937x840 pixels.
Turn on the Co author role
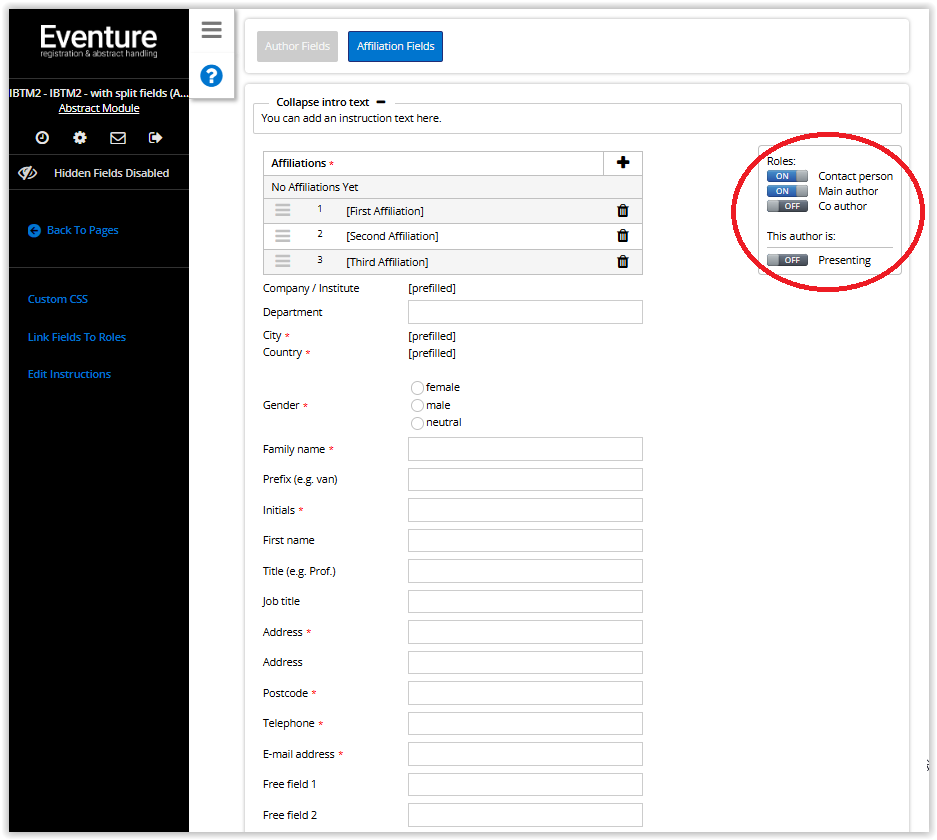(x=787, y=206)
